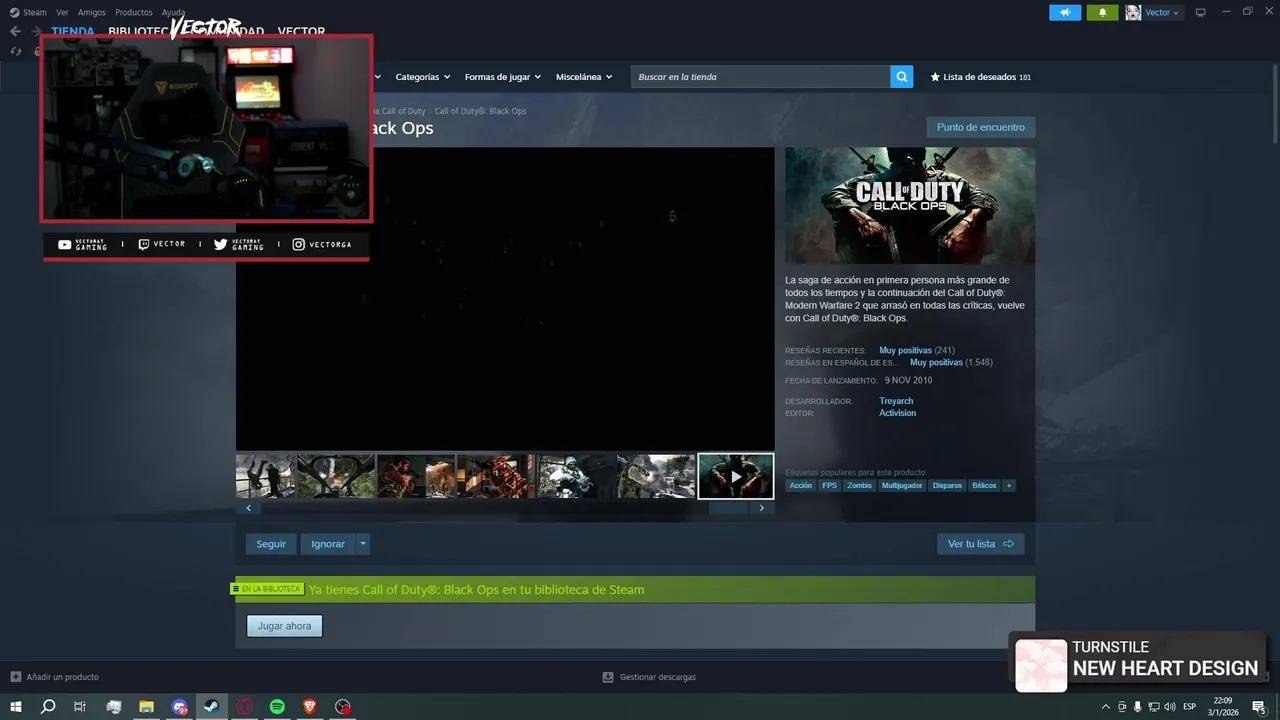Viewport: 1280px width, 720px height.
Task: Select the video thumbnail with play icon
Action: pyautogui.click(x=736, y=476)
